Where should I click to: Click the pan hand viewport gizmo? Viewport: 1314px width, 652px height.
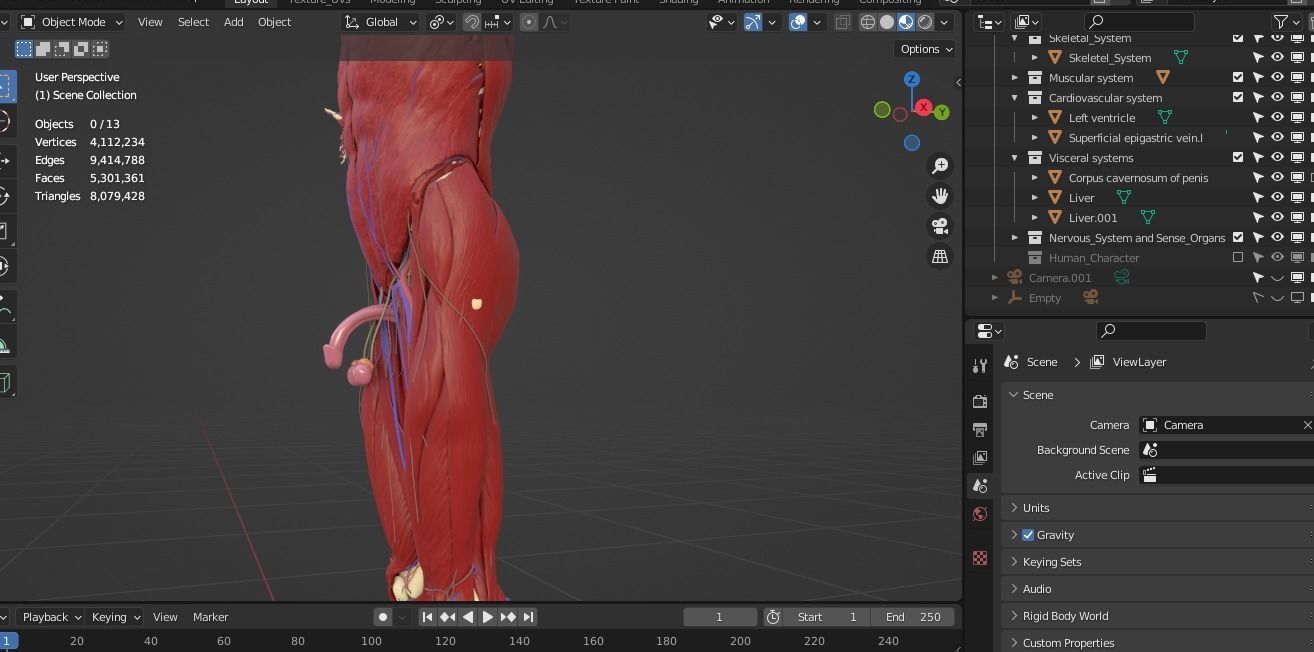(x=940, y=196)
